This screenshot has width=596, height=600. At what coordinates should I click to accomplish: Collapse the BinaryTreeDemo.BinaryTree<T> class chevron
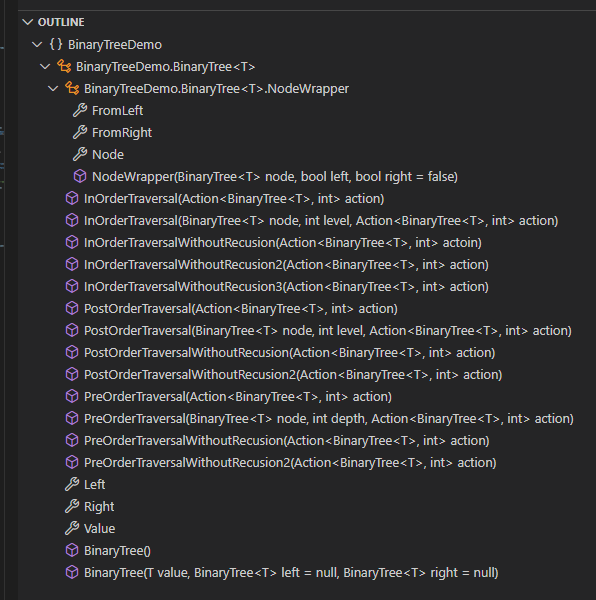(45, 67)
